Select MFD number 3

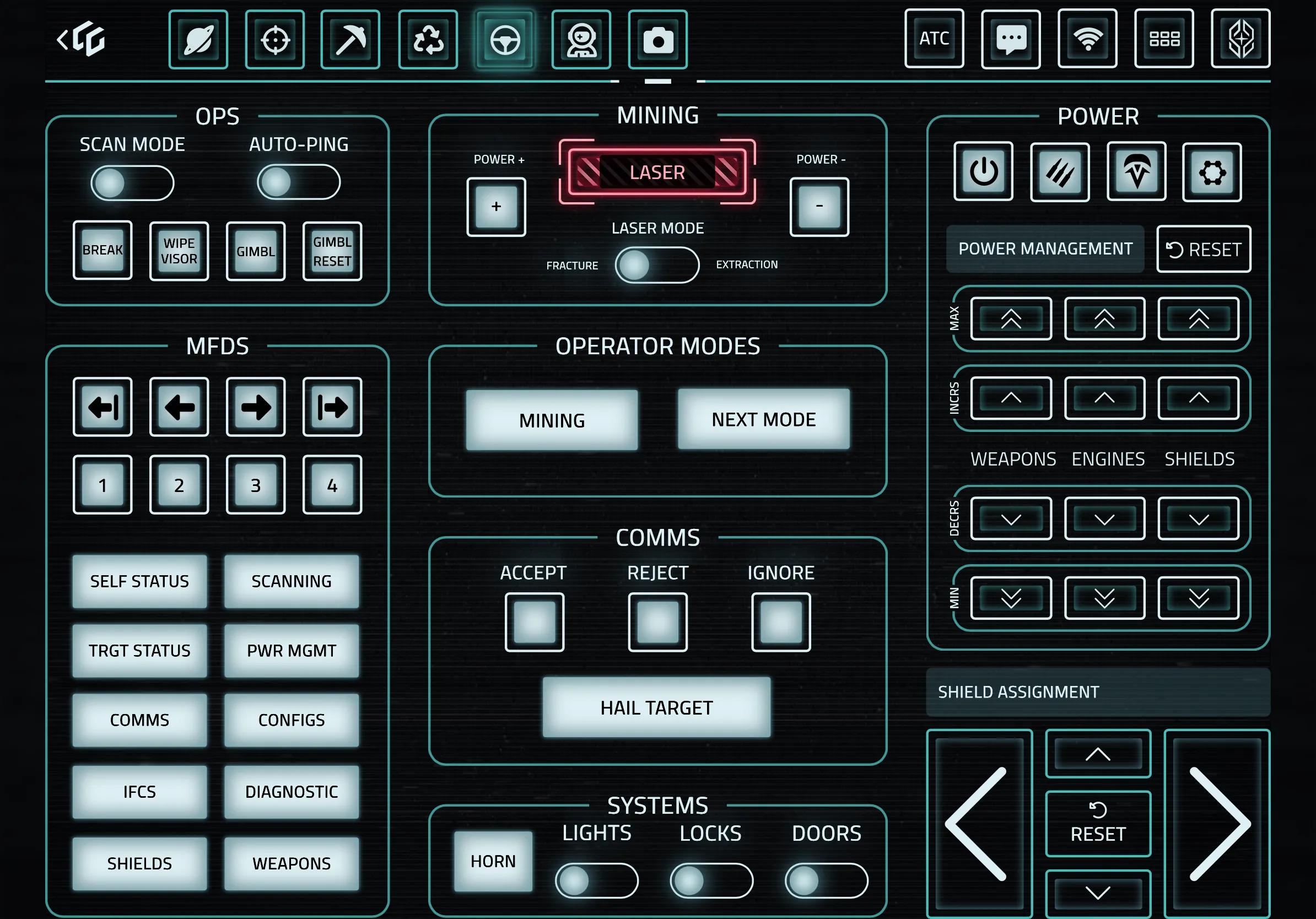pyautogui.click(x=256, y=485)
